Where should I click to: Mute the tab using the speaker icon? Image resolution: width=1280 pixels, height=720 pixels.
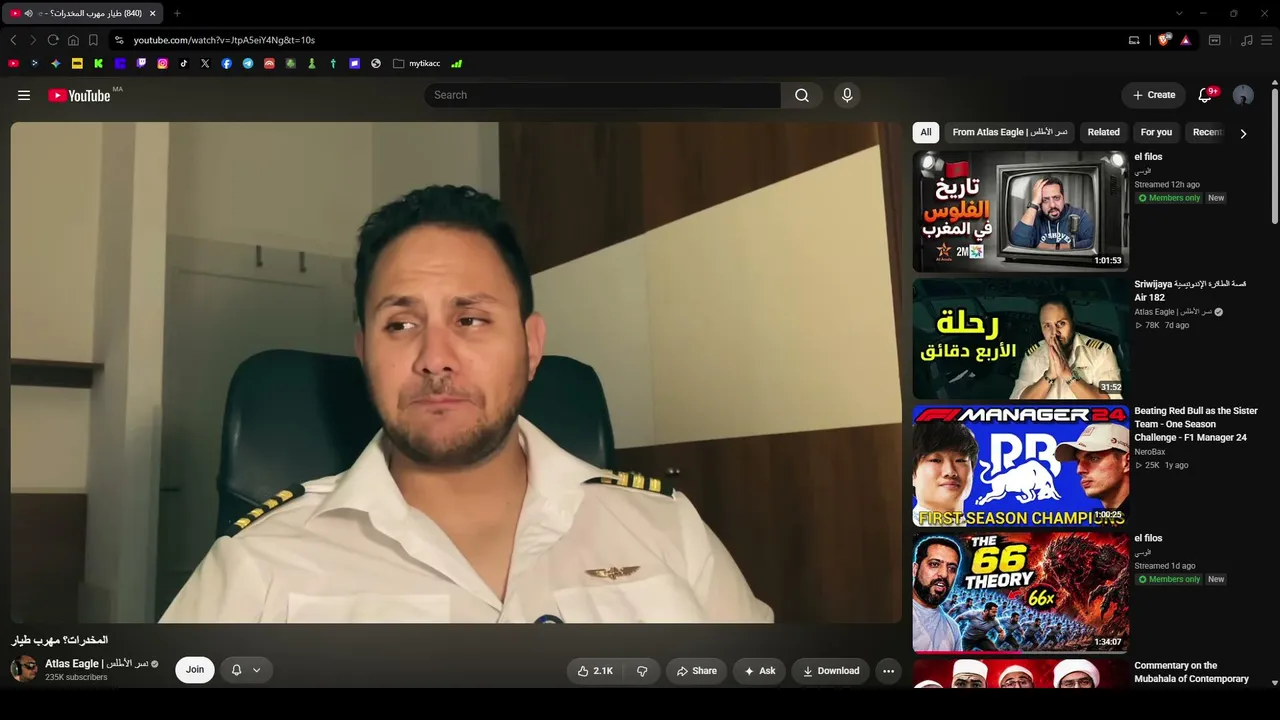28,13
